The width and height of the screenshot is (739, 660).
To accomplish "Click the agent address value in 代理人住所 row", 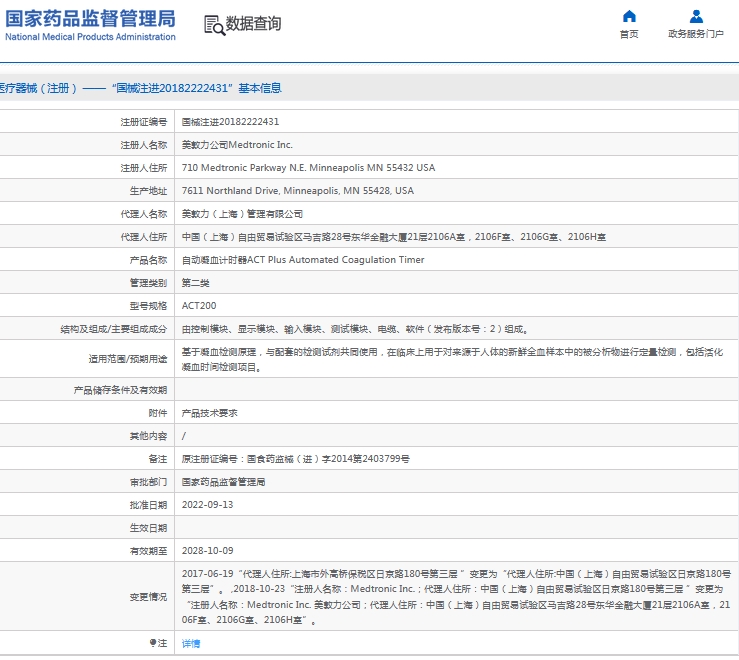I will click(x=394, y=237).
